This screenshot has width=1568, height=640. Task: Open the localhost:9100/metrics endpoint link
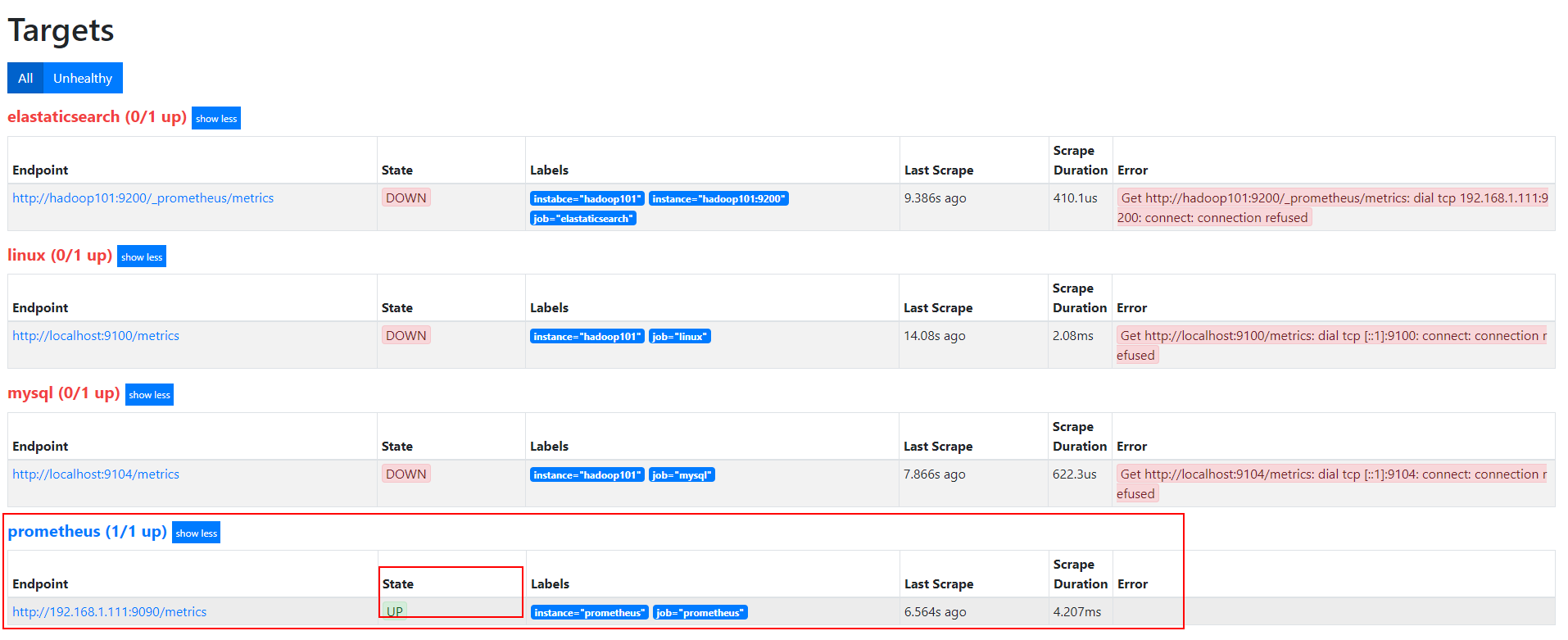point(96,335)
